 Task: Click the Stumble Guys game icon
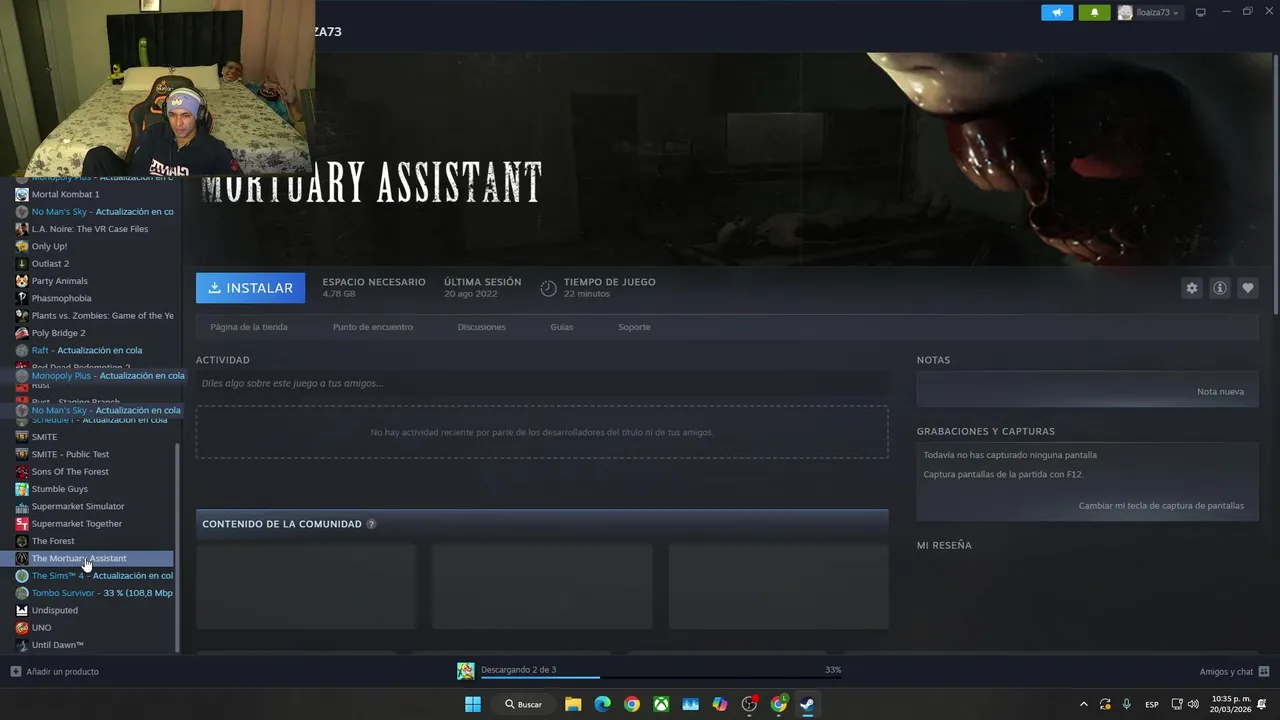point(22,489)
